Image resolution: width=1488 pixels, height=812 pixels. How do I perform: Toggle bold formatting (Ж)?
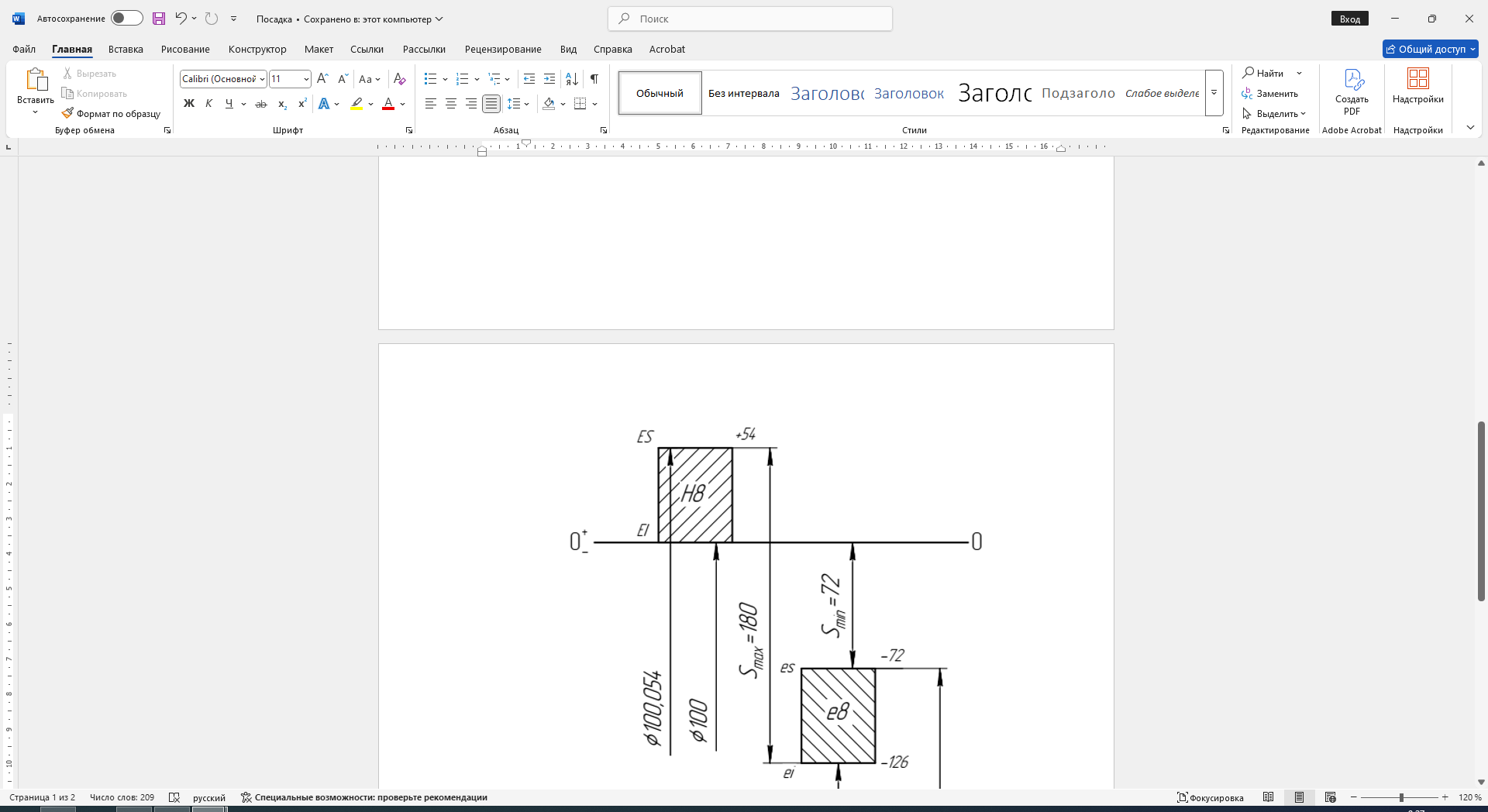click(189, 104)
